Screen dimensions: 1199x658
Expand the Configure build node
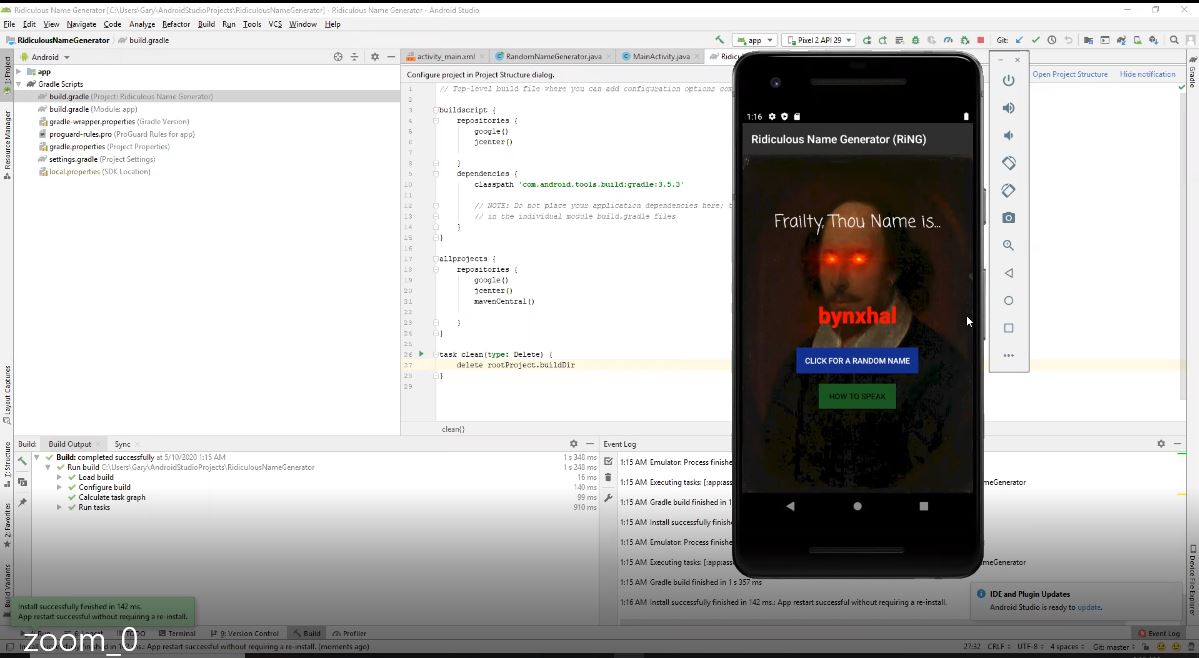[59, 487]
